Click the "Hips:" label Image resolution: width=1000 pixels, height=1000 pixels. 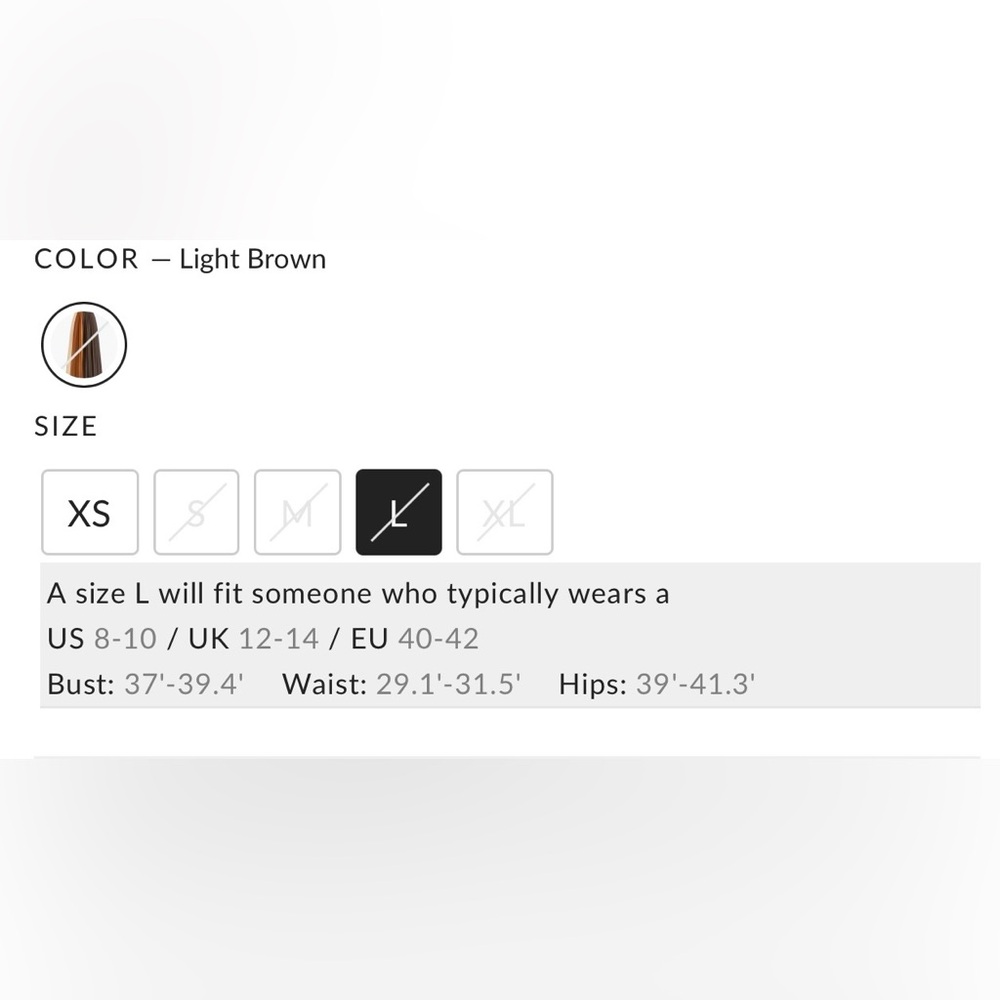(592, 684)
